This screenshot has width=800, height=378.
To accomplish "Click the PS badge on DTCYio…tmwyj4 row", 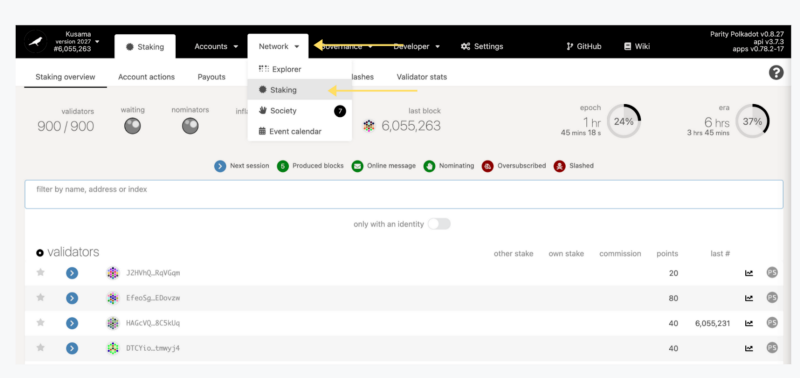I will (x=772, y=348).
